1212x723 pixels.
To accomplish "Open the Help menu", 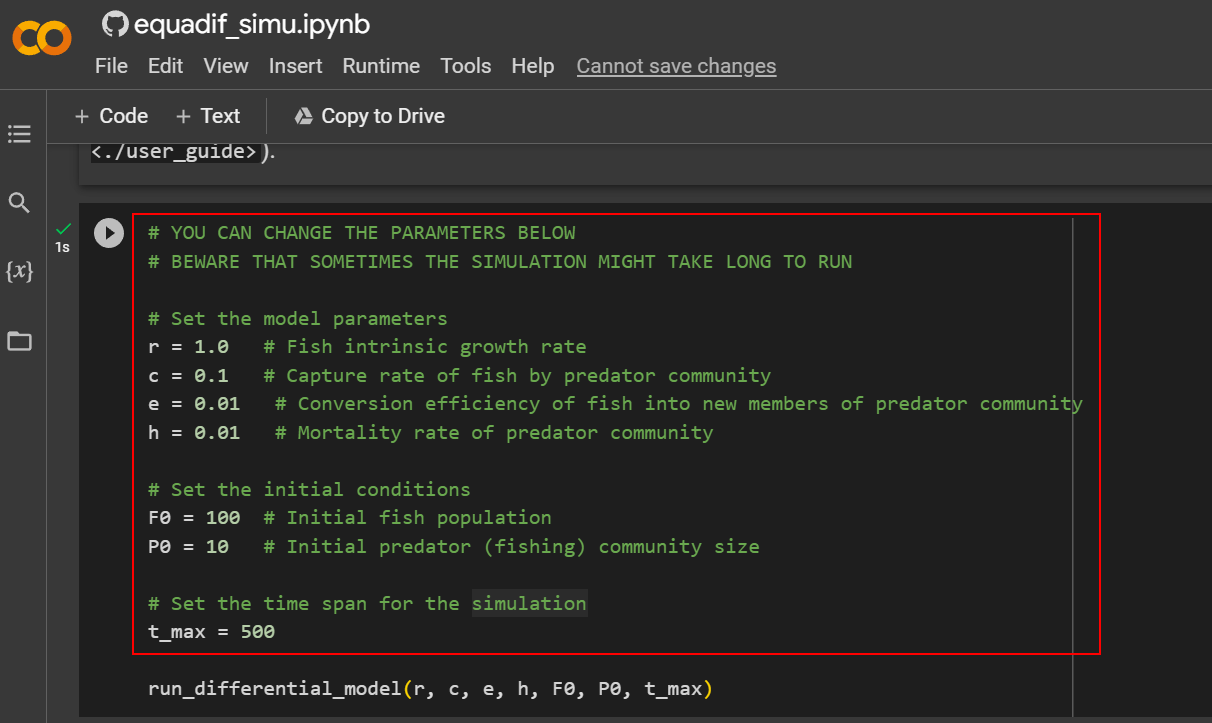I will [532, 66].
